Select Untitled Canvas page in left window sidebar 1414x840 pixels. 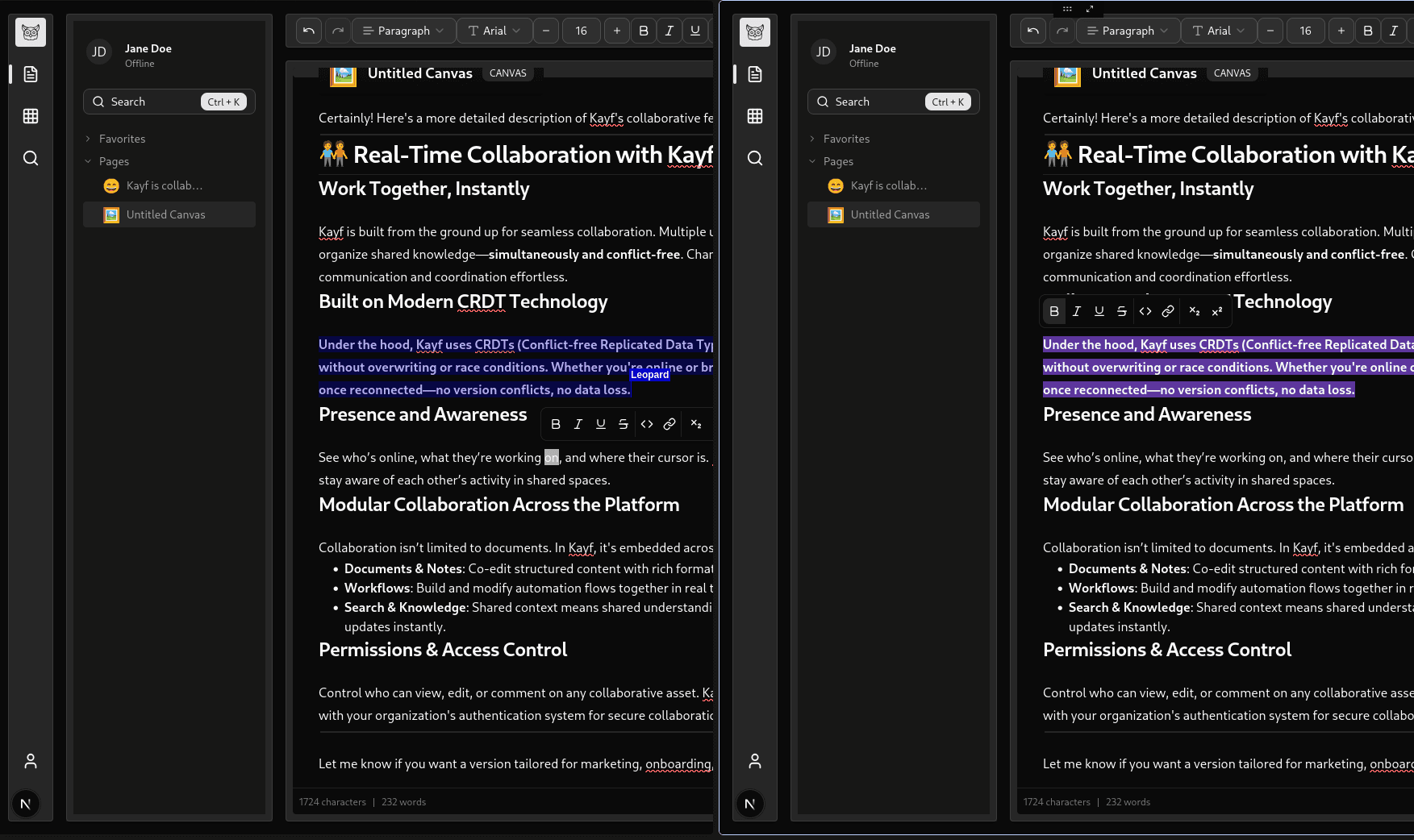click(x=169, y=214)
